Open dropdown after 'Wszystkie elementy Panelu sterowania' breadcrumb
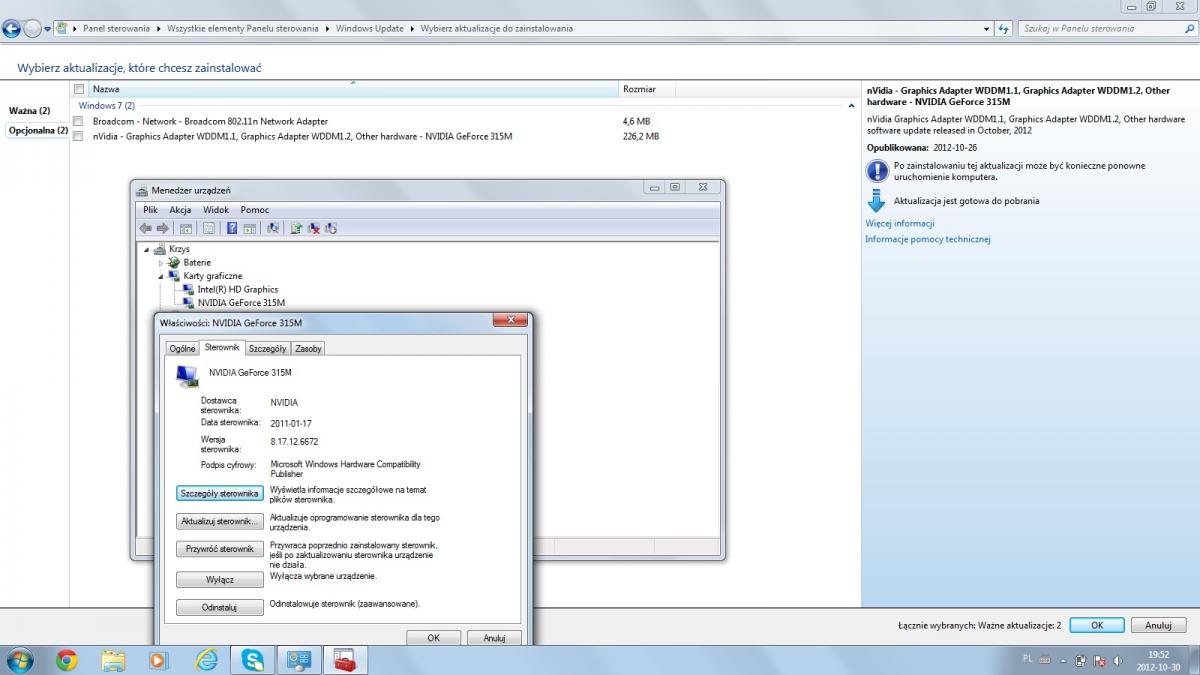This screenshot has width=1200, height=675. tap(327, 28)
